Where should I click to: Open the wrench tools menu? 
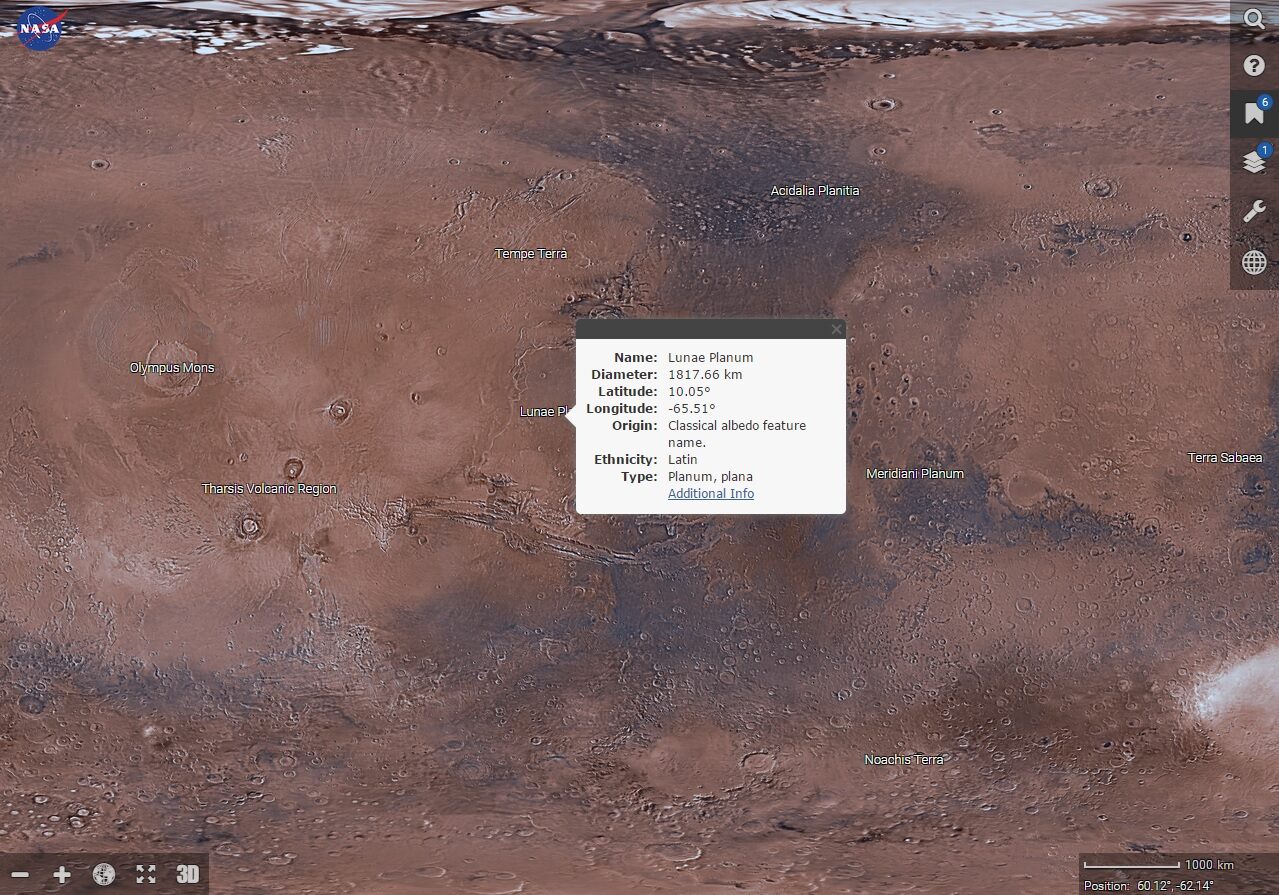pos(1254,212)
